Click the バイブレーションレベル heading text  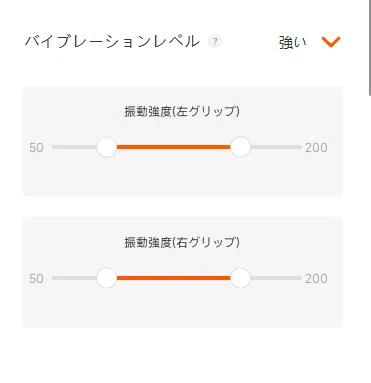tap(112, 42)
